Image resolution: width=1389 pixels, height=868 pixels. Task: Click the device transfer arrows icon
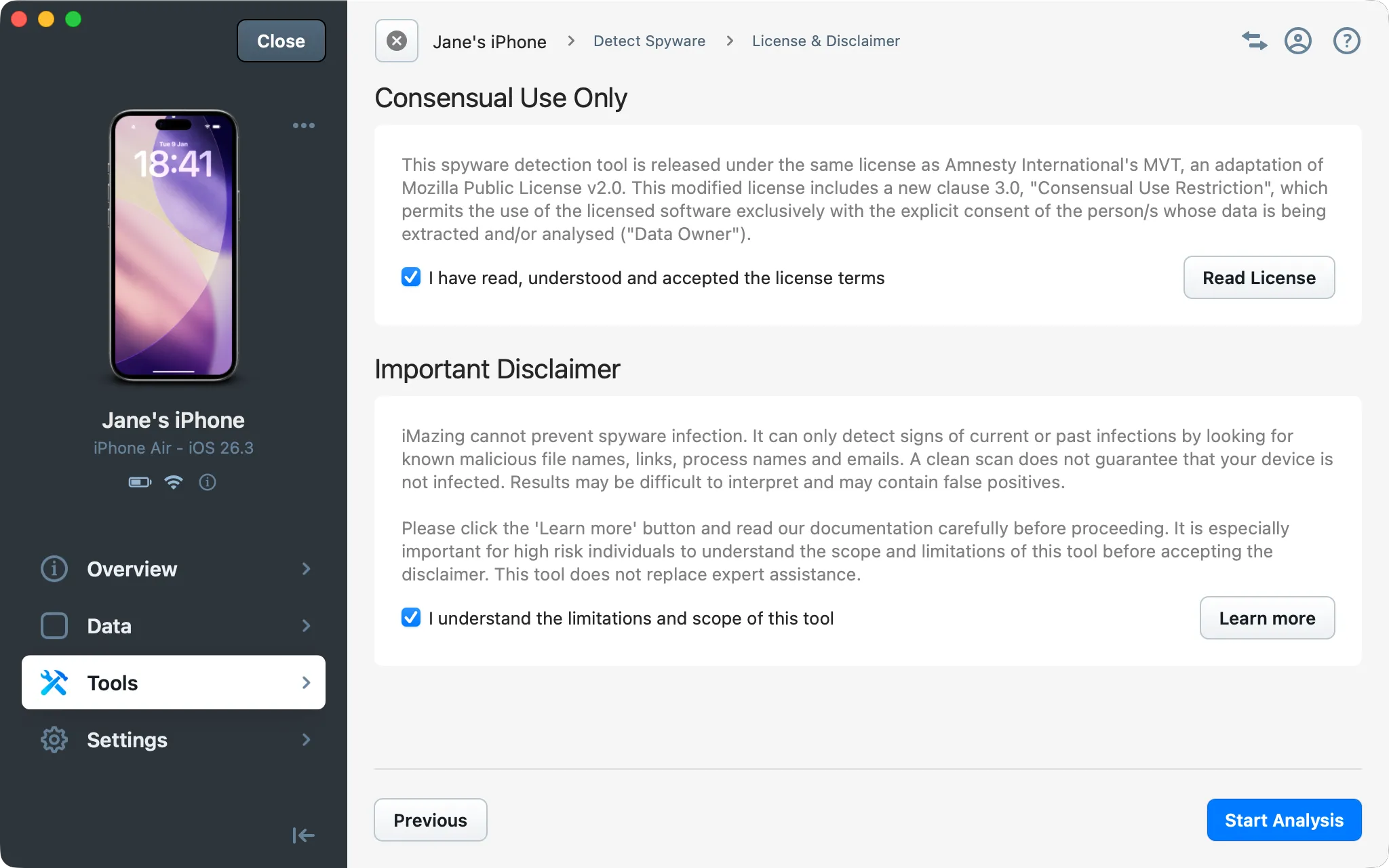1254,41
